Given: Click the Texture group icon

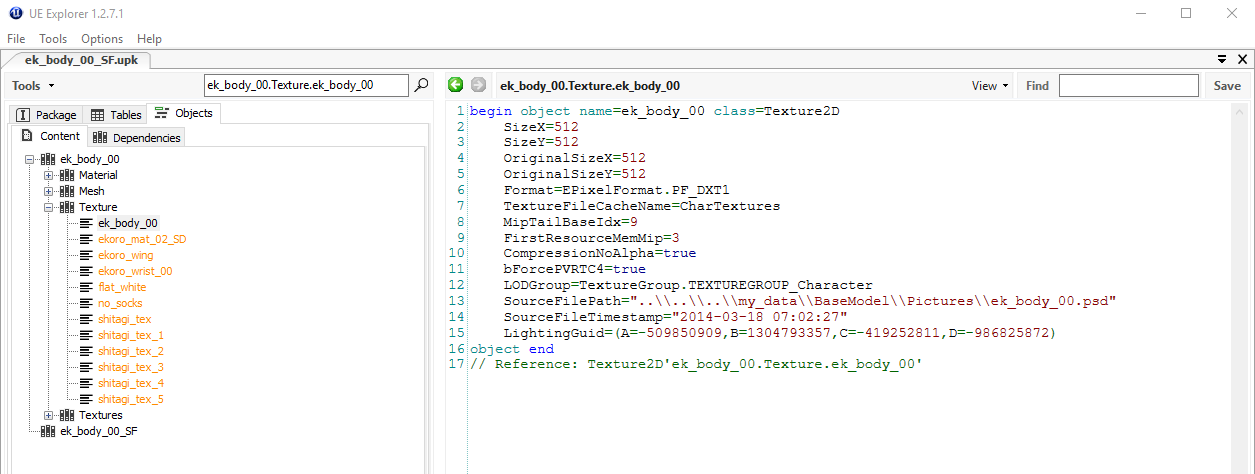Looking at the screenshot, I should 67,207.
